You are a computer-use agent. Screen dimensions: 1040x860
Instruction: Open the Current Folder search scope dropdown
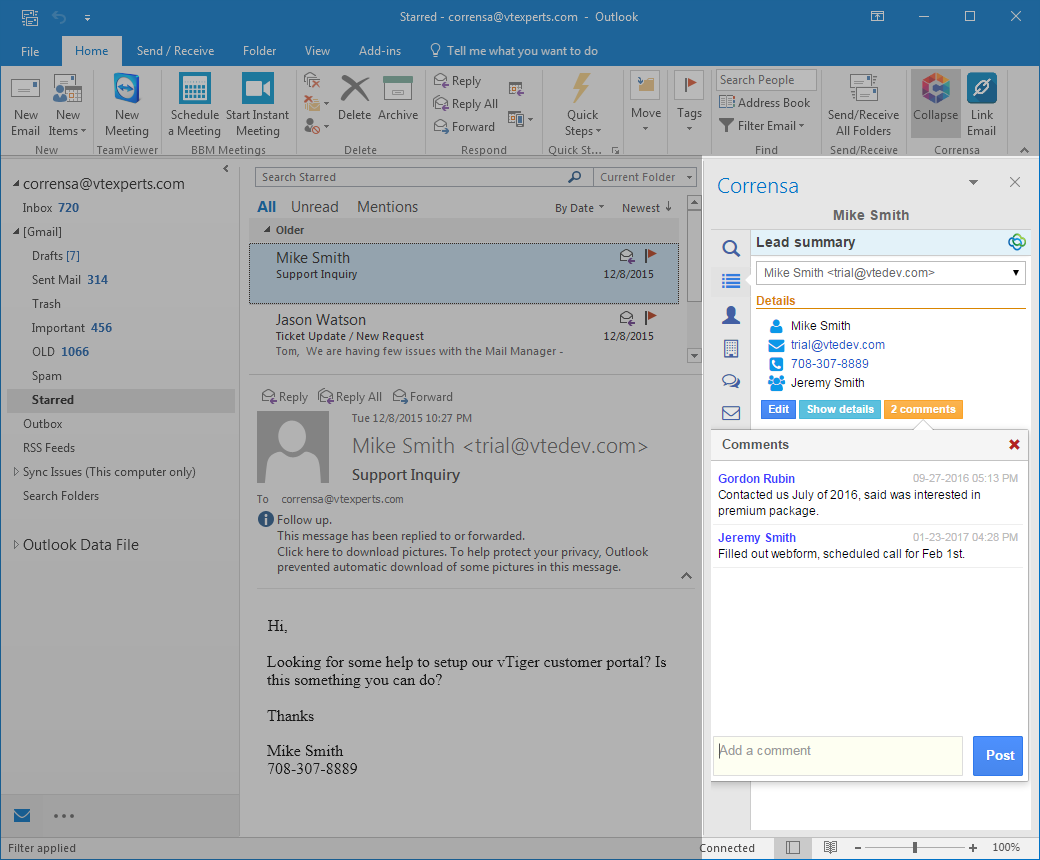(644, 177)
